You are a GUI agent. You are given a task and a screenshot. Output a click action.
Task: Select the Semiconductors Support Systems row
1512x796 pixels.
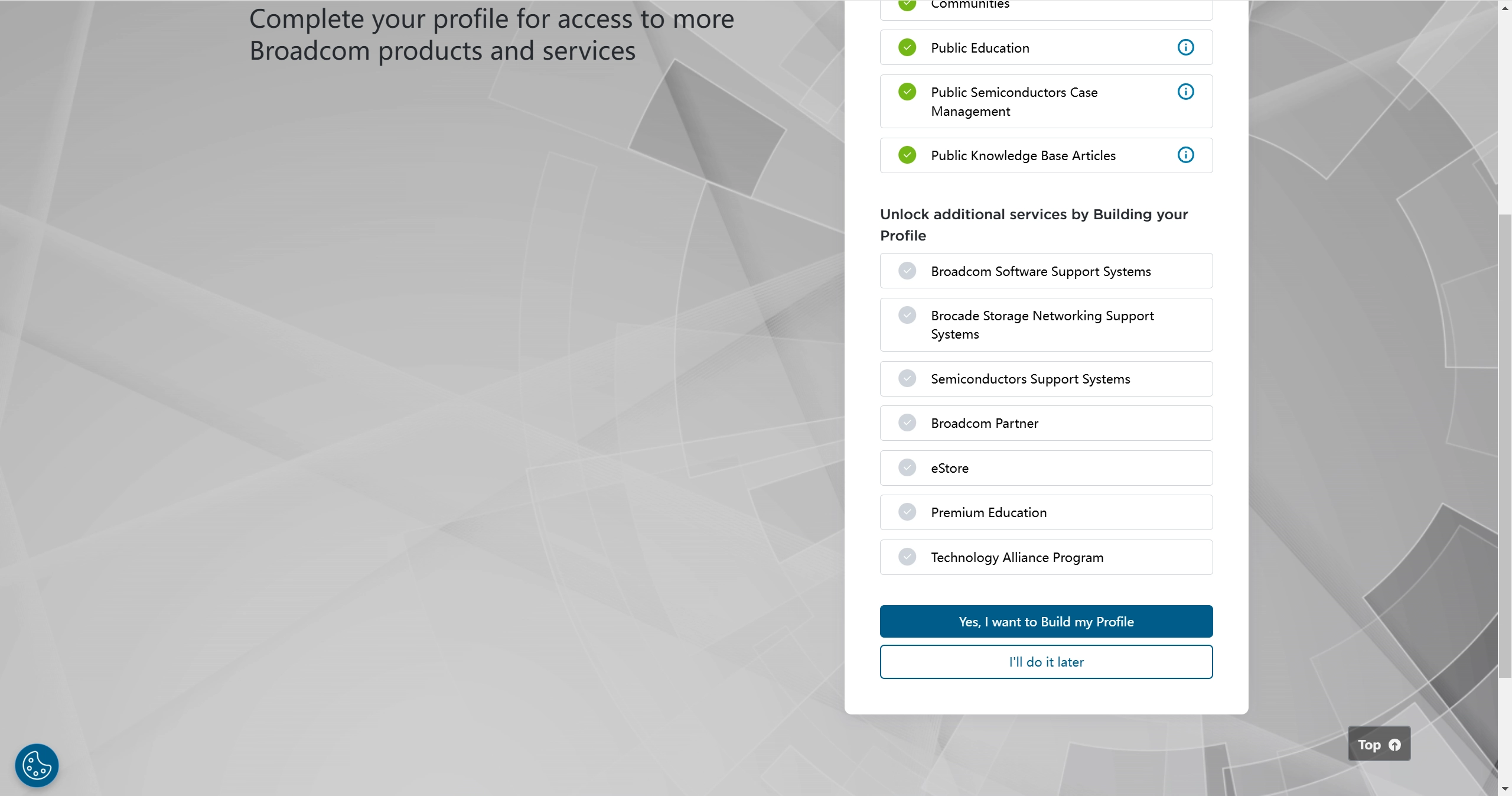click(1046, 379)
